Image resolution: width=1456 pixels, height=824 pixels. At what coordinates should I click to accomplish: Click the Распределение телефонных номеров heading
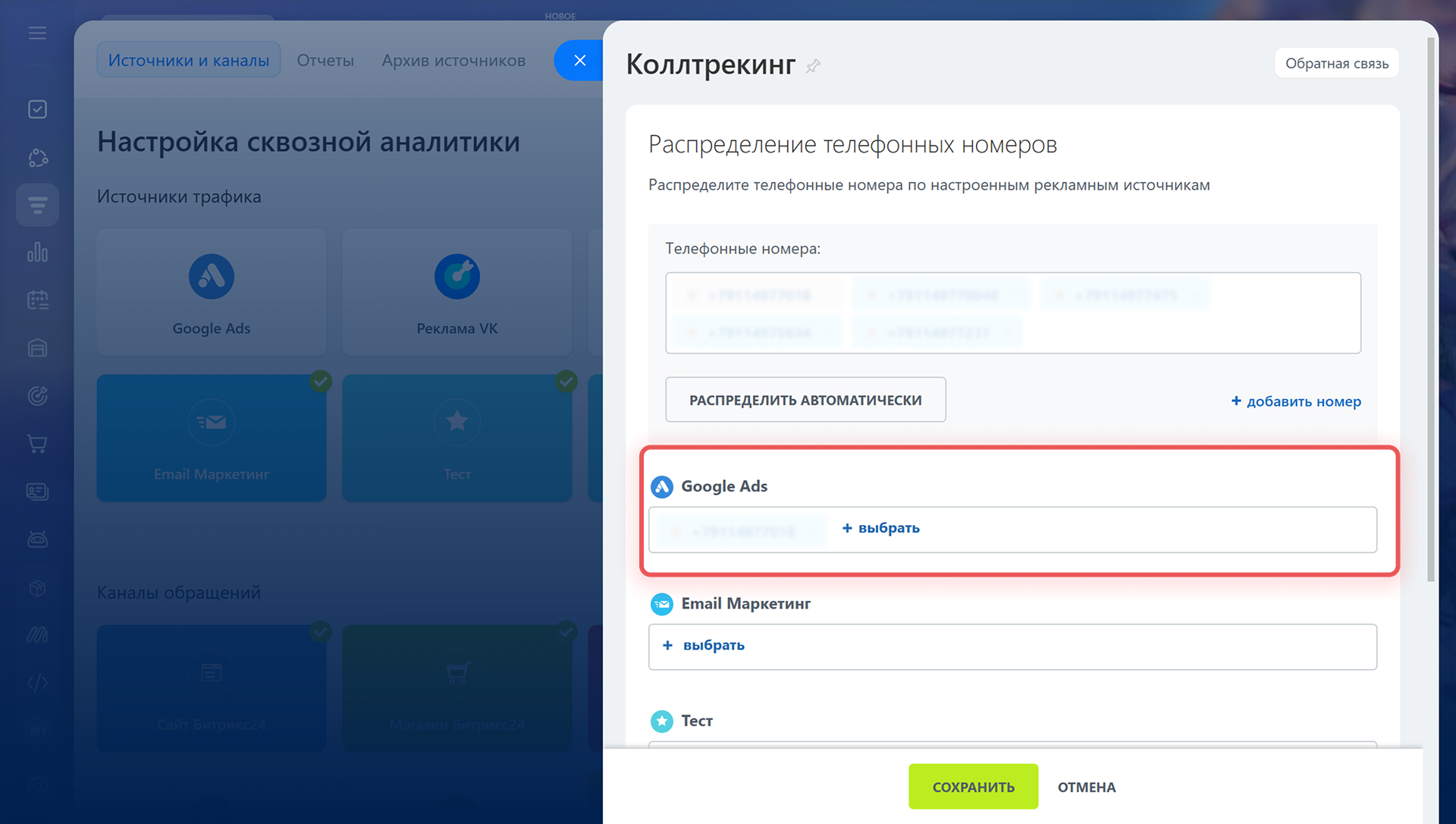[x=852, y=144]
